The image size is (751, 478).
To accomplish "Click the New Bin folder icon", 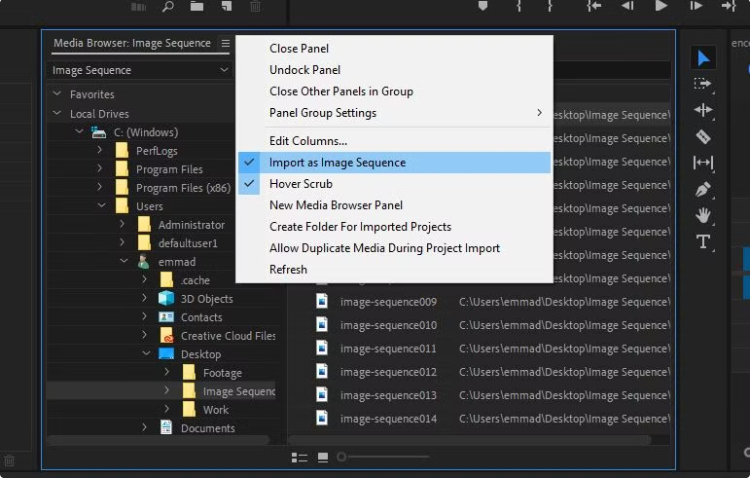I will click(197, 6).
